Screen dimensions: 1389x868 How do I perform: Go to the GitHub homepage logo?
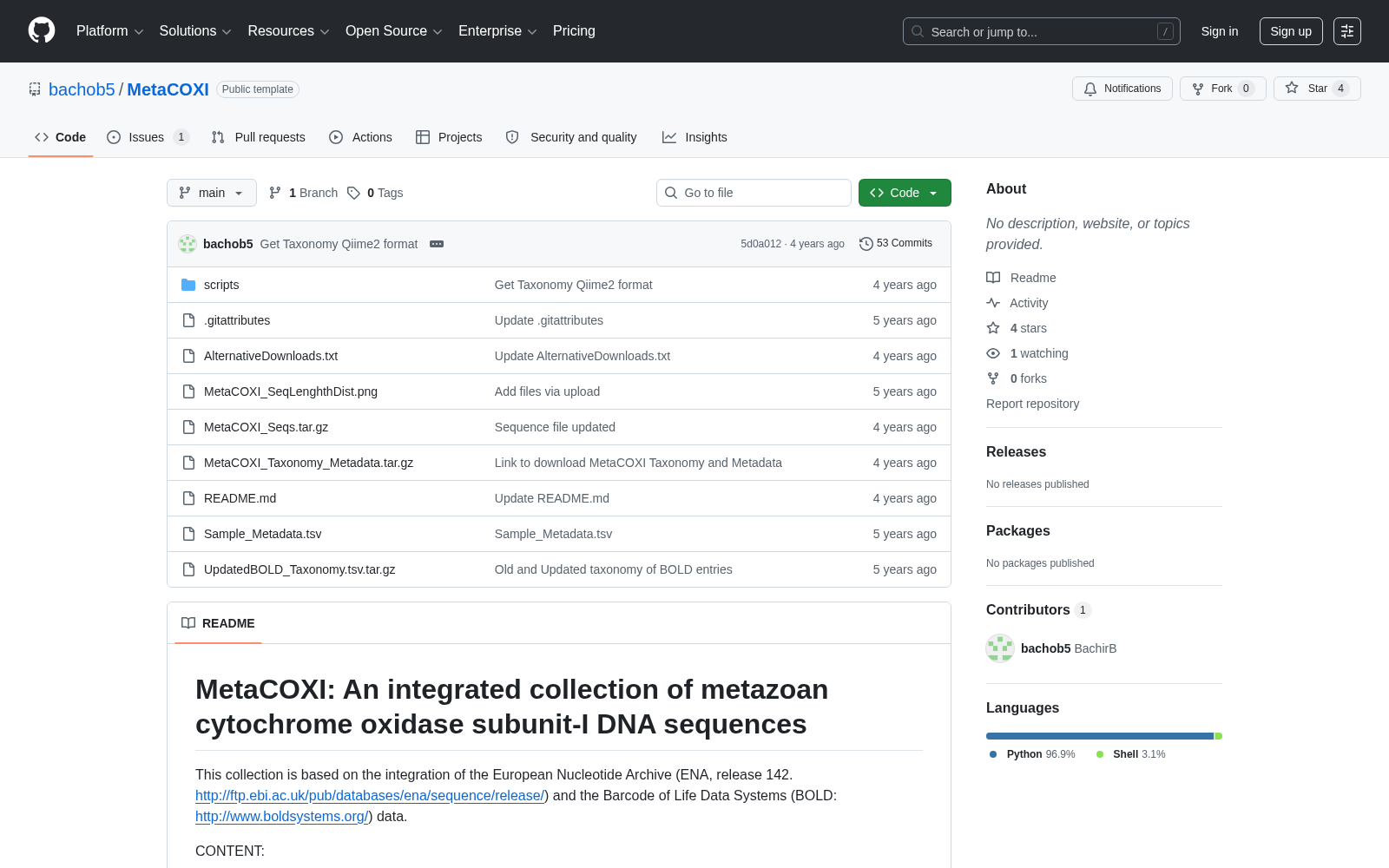point(42,31)
